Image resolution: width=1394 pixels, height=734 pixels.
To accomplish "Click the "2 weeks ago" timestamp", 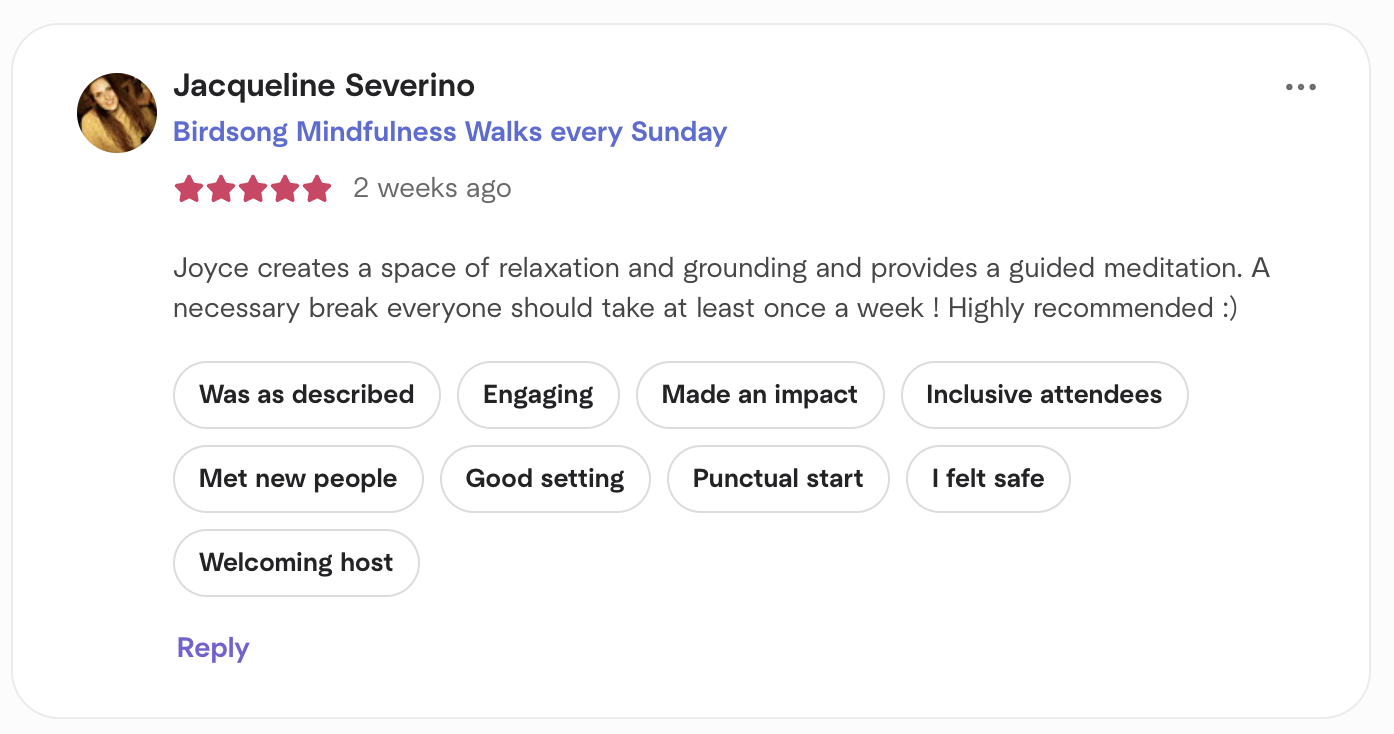I will tap(432, 188).
